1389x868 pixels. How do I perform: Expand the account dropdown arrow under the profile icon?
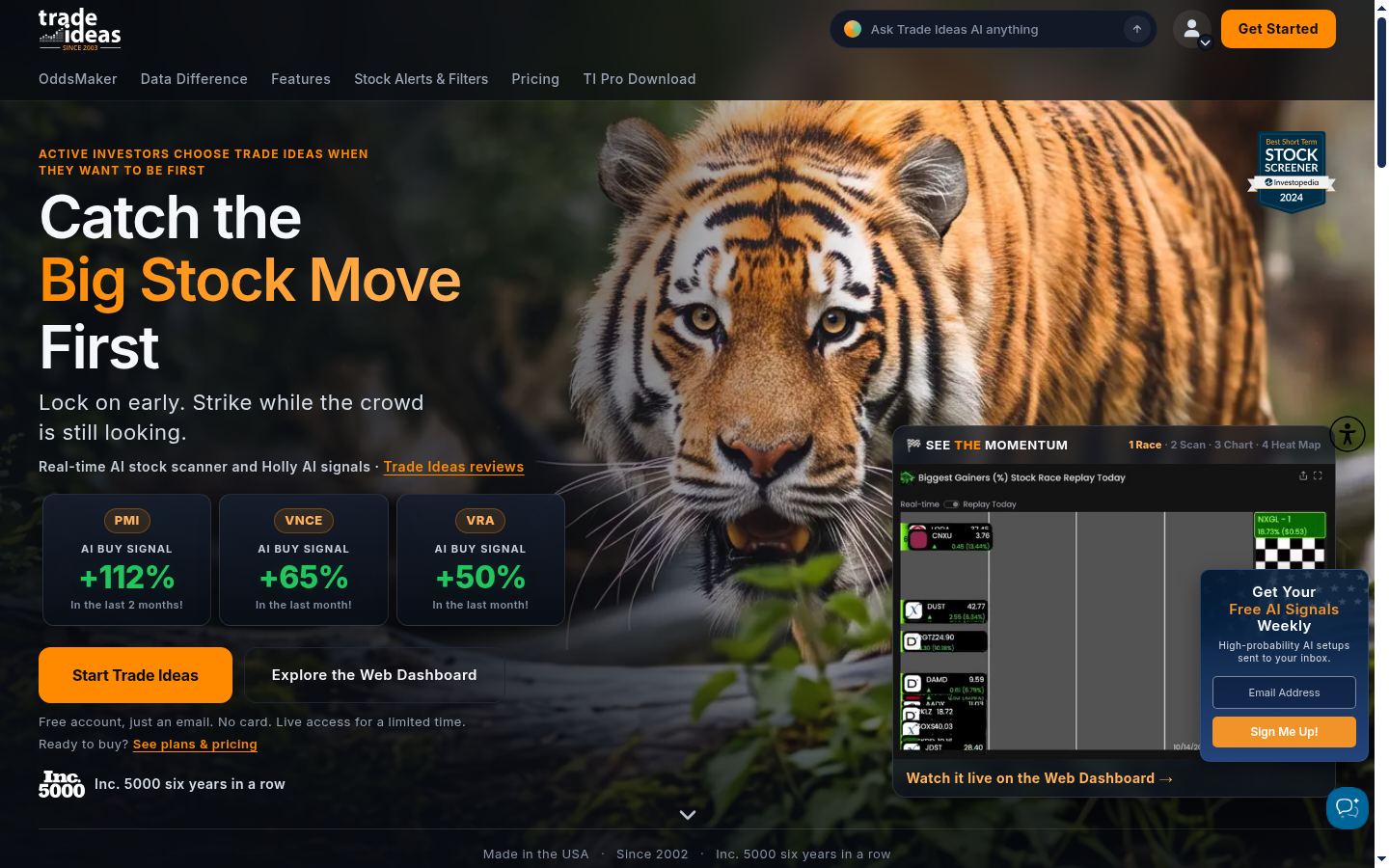coord(1205,42)
